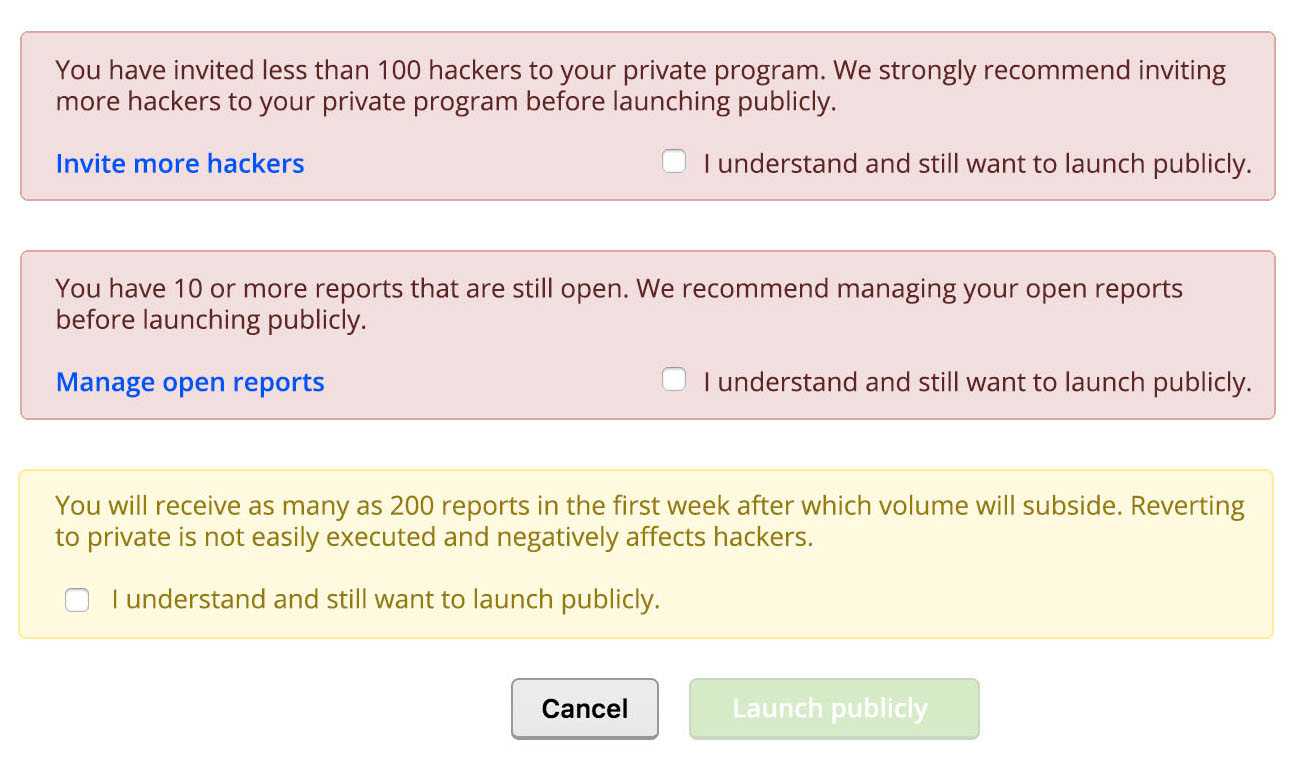The image size is (1296, 769).
Task: Click the green Launch publicly button
Action: (x=833, y=709)
